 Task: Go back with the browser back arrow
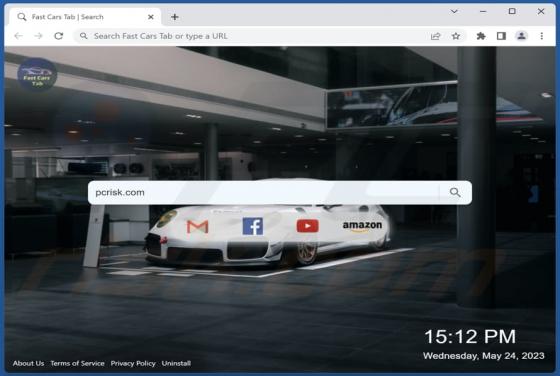pyautogui.click(x=19, y=36)
